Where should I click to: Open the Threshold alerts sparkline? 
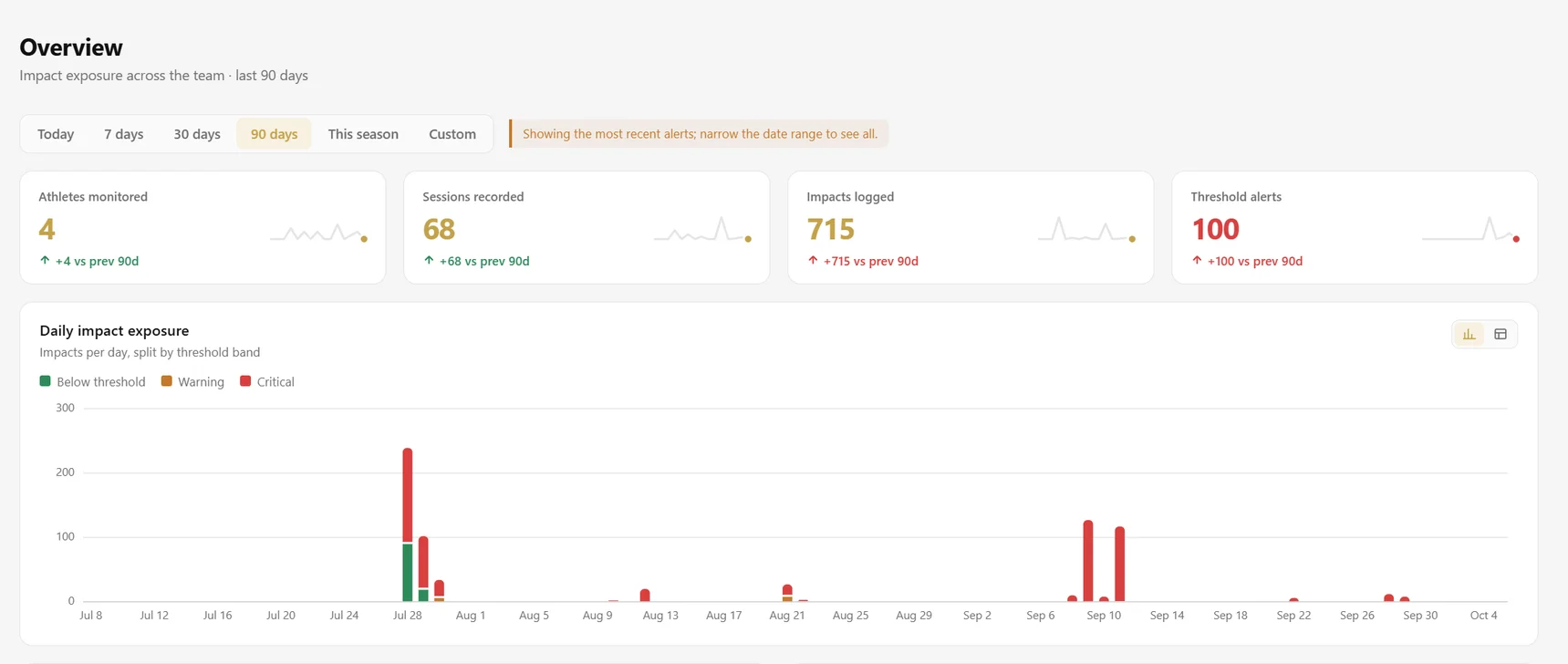1471,229
